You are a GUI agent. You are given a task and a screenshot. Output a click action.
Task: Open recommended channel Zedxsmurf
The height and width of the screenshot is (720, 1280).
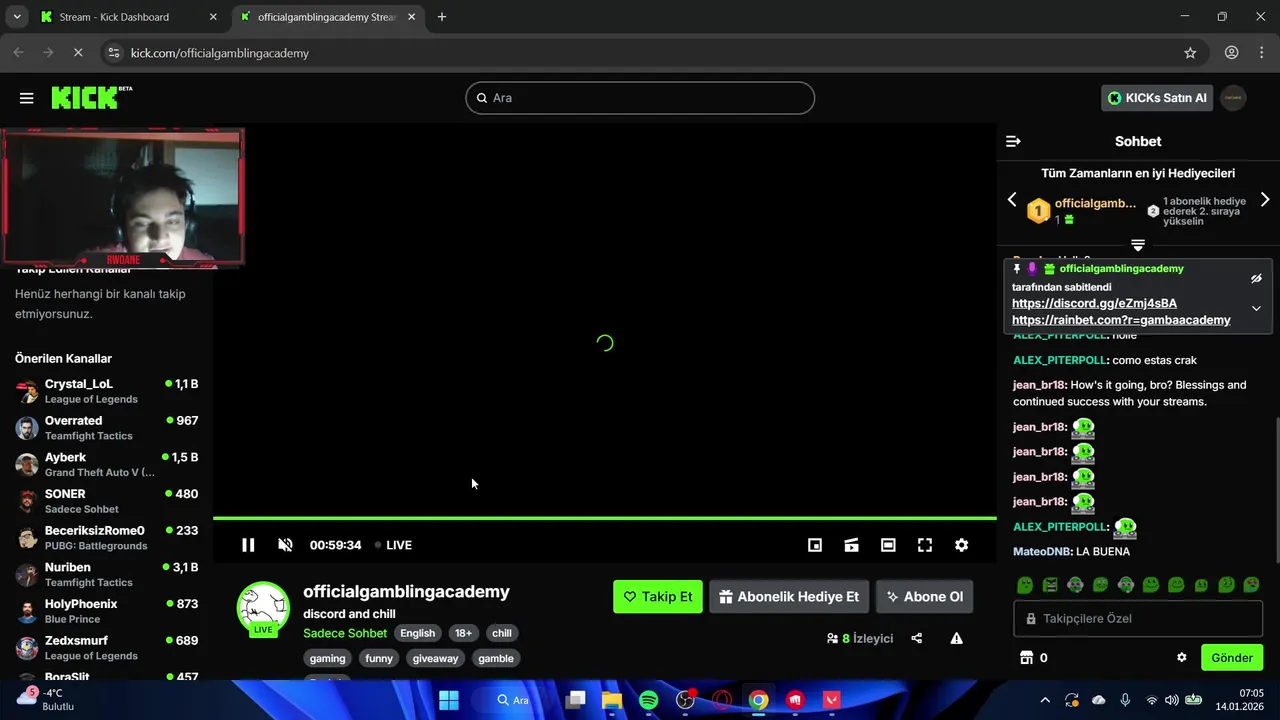pos(106,648)
